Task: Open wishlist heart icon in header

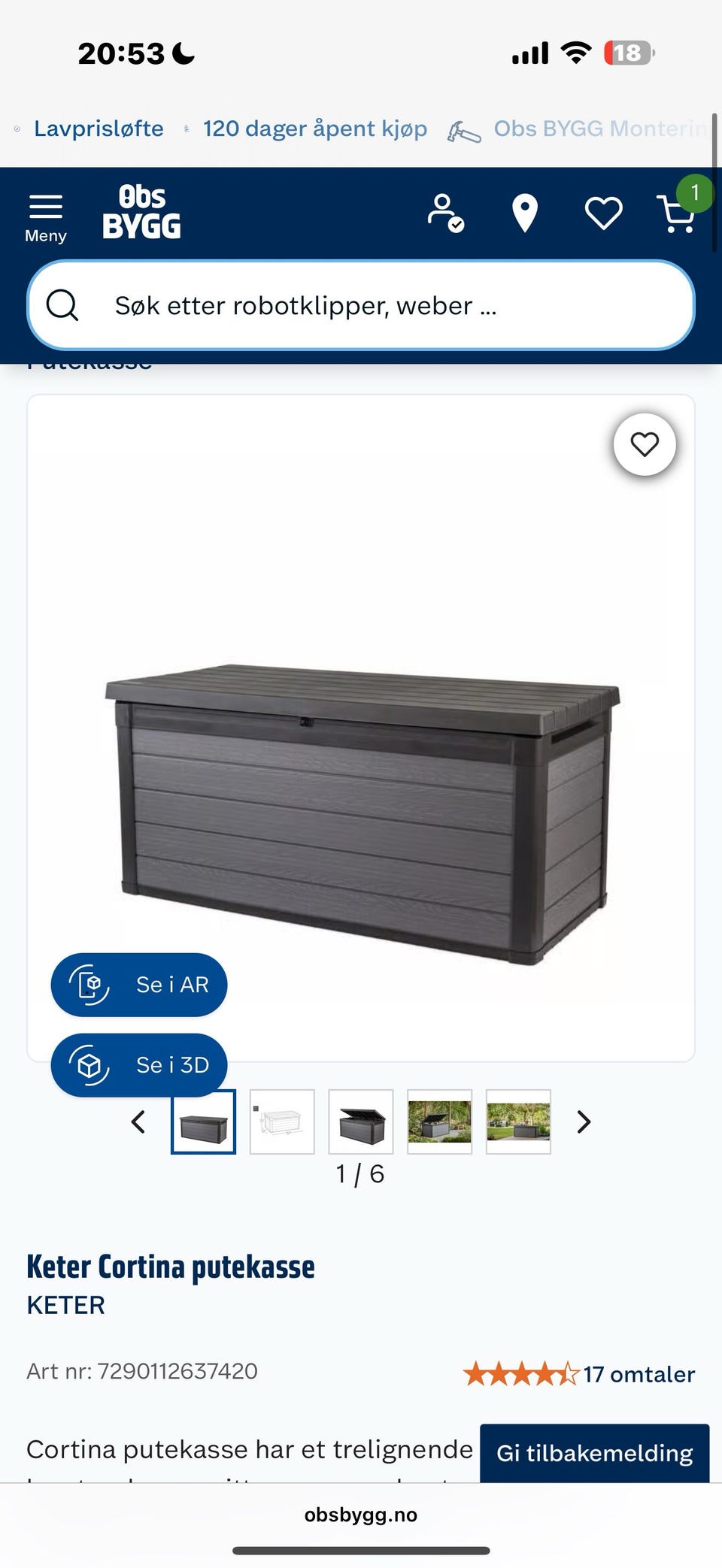Action: [604, 213]
